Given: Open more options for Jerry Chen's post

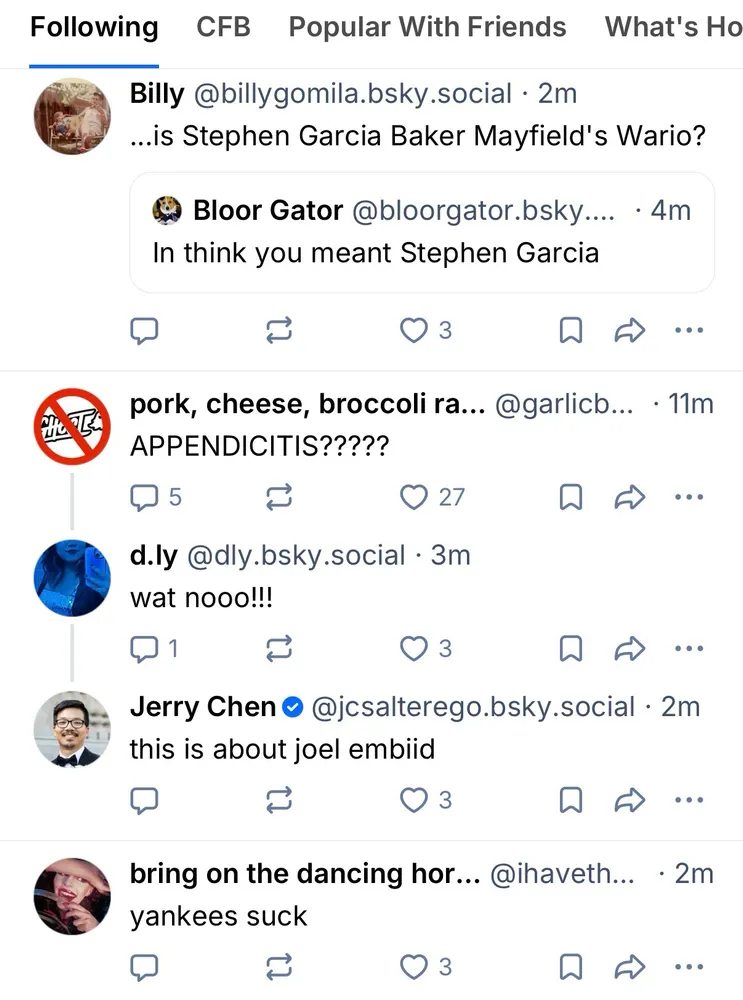Looking at the screenshot, I should (689, 800).
